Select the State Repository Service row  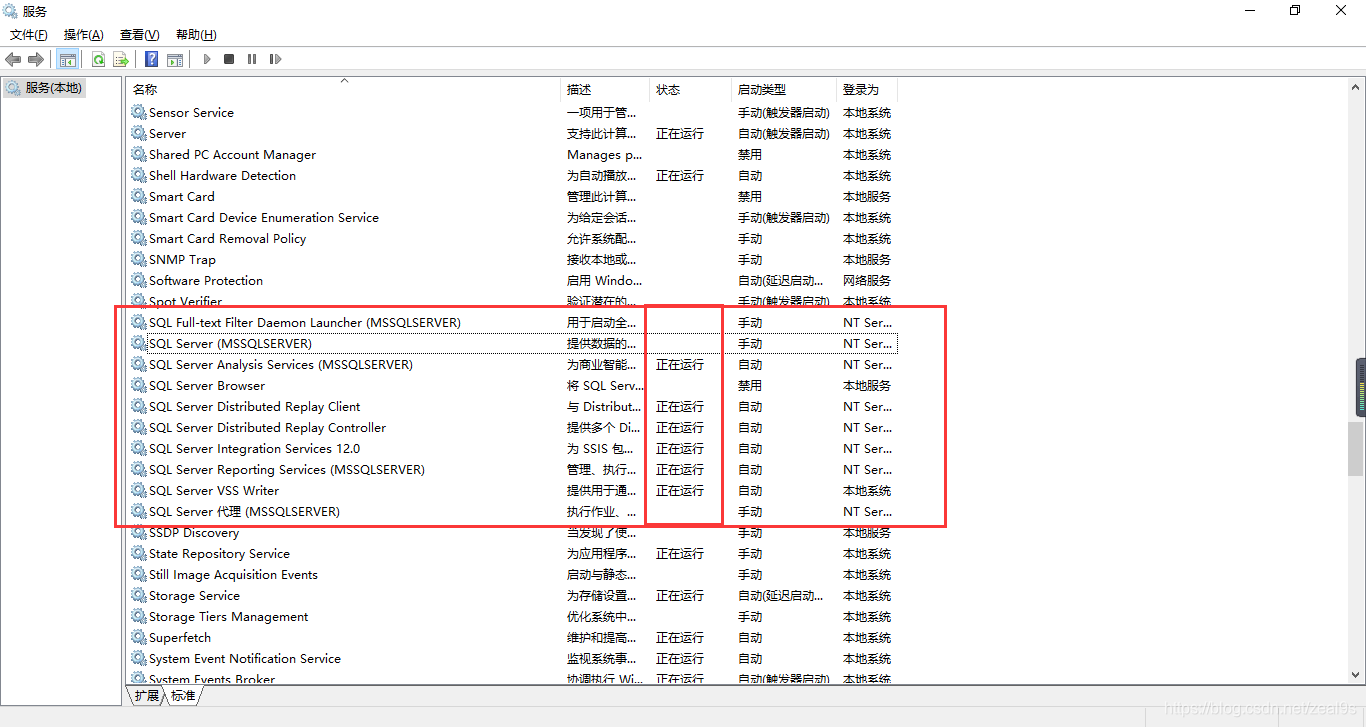click(x=513, y=554)
